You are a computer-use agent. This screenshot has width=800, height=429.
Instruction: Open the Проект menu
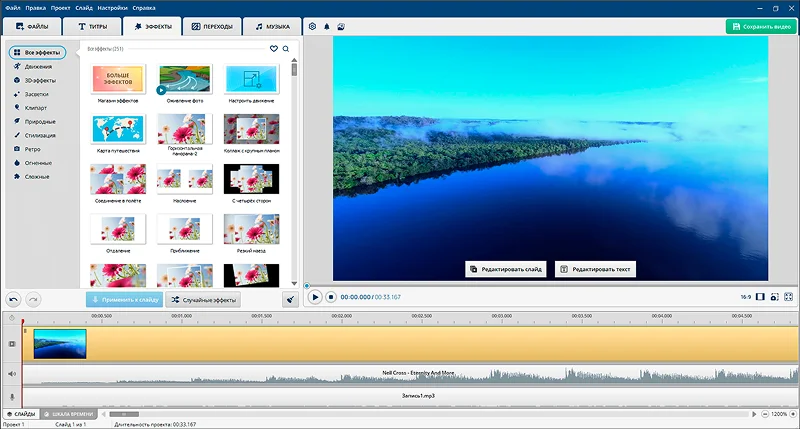click(x=60, y=8)
